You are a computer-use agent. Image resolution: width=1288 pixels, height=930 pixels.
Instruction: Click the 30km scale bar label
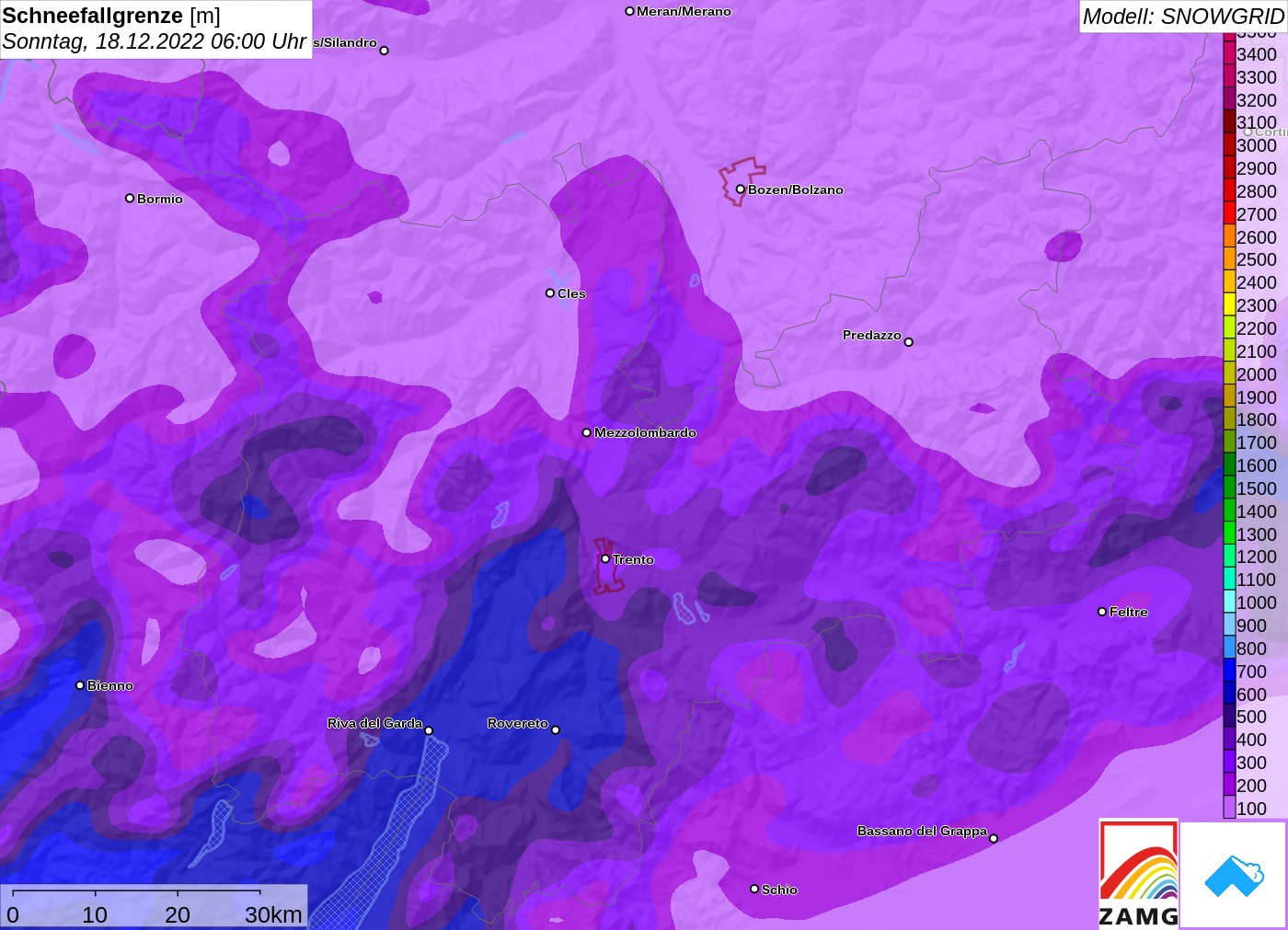tap(273, 914)
